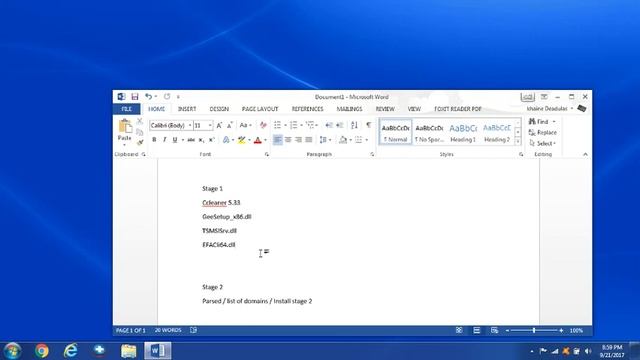
Task: Shrink the font size
Action: (229, 125)
